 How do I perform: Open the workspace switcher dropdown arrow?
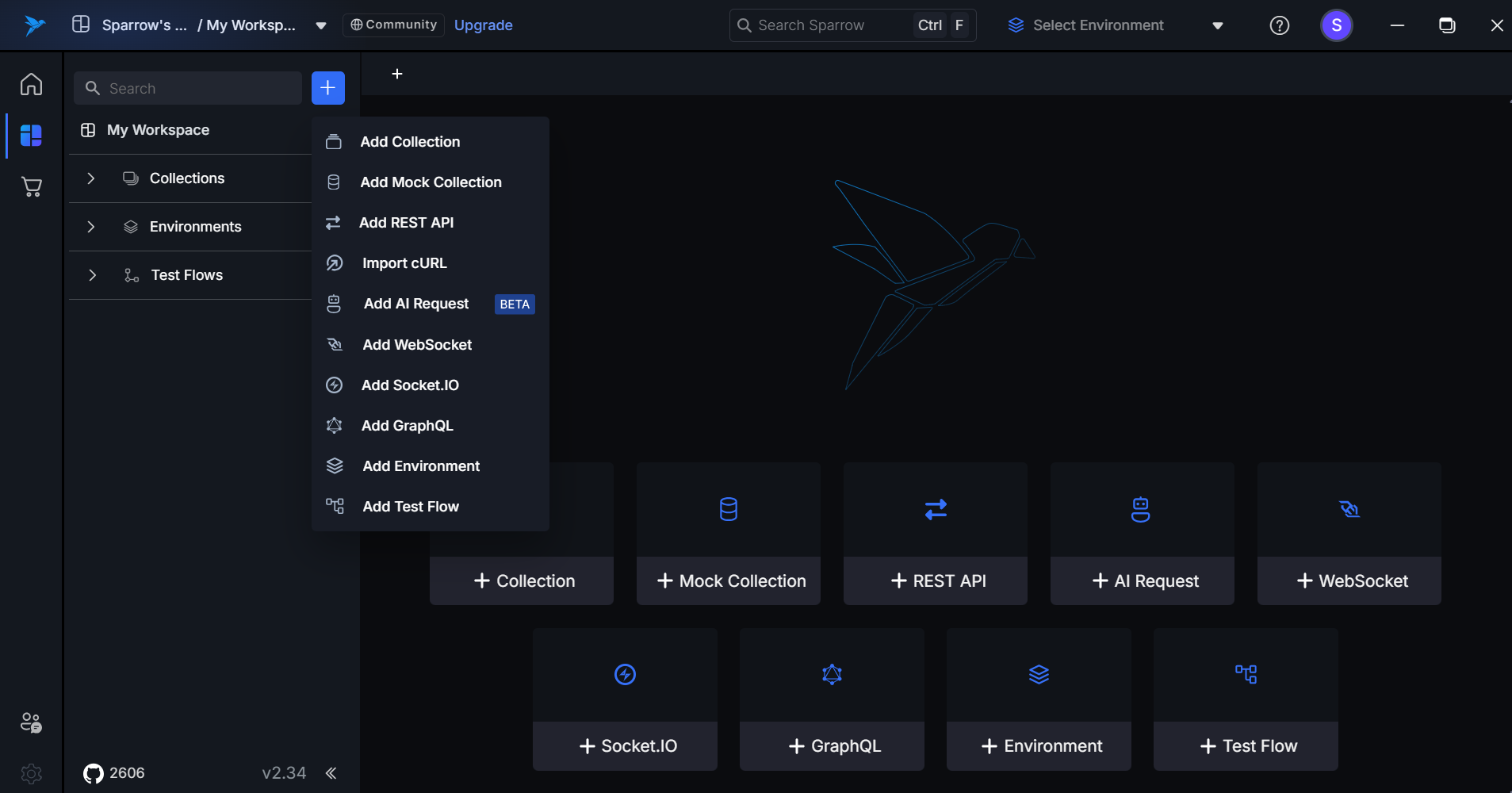pyautogui.click(x=321, y=25)
